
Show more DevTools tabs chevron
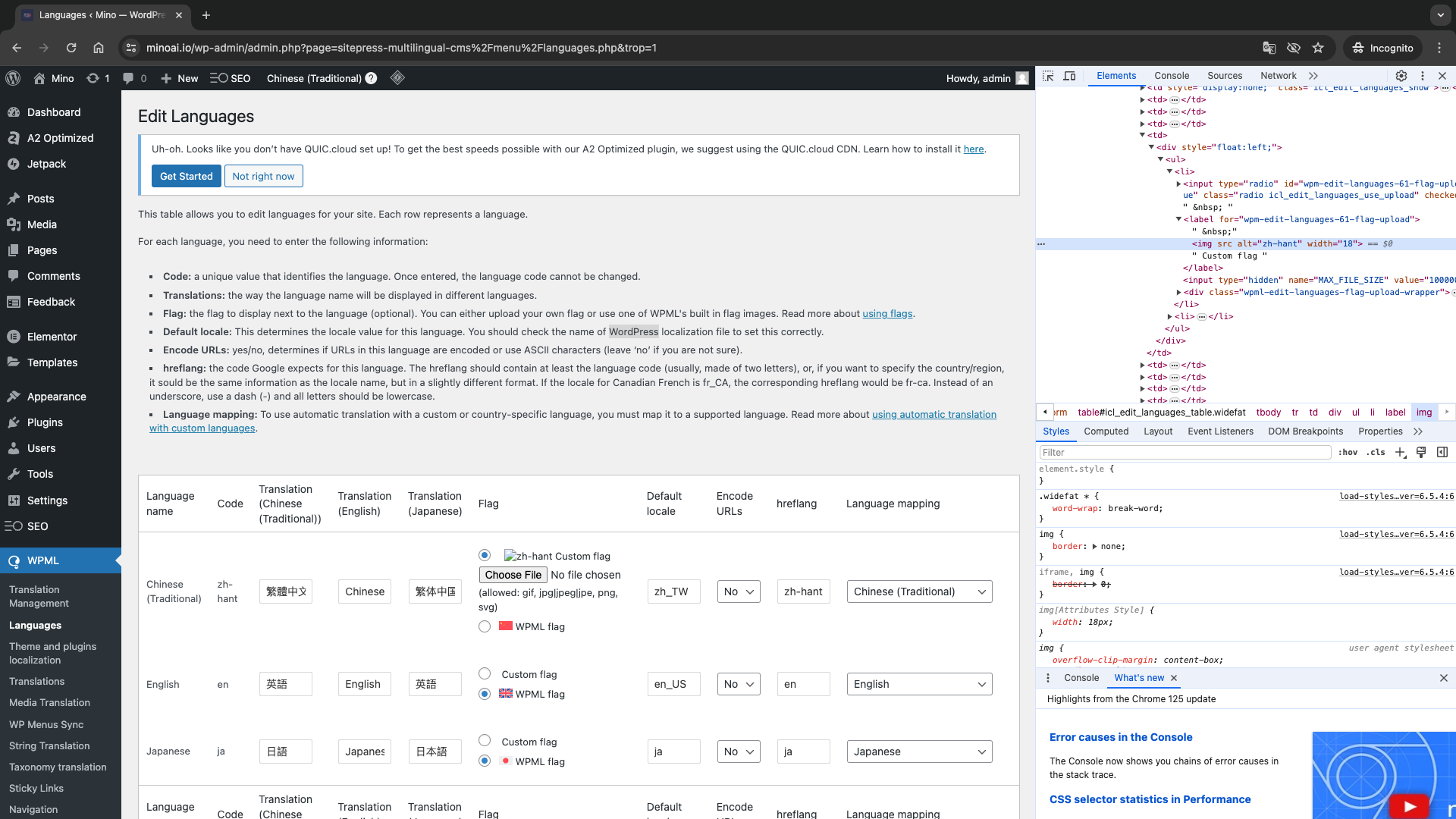click(x=1313, y=76)
